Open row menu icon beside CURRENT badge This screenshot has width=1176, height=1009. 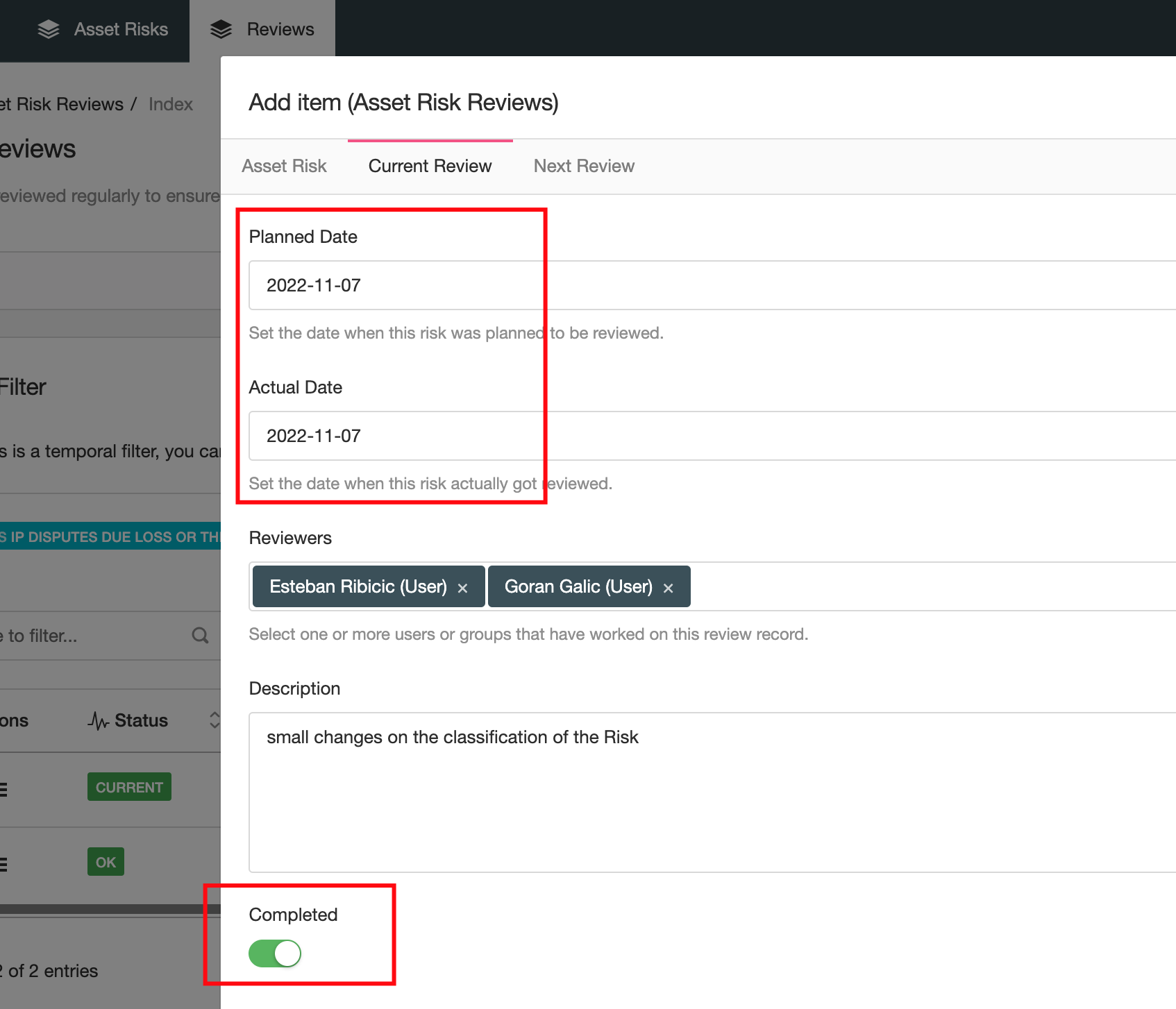point(3,789)
